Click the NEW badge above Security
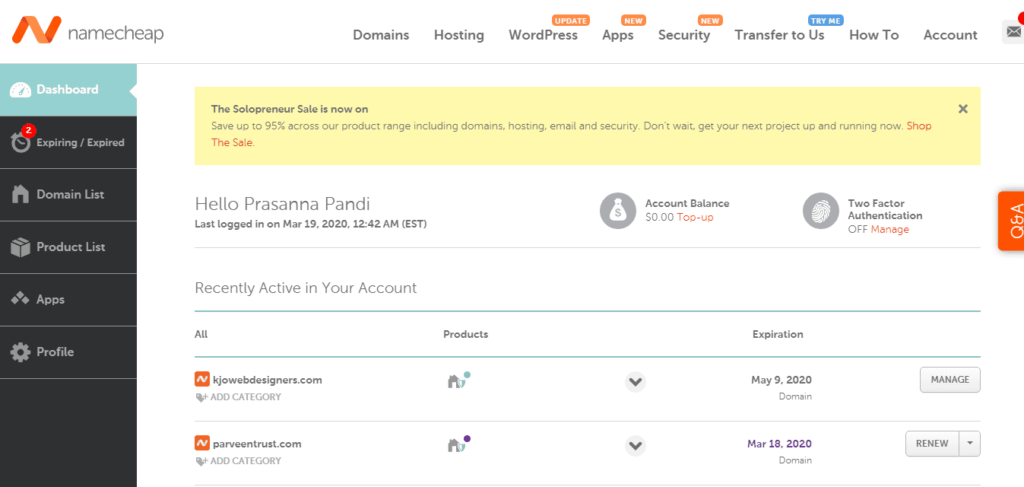The height and width of the screenshot is (487, 1024). pyautogui.click(x=710, y=20)
